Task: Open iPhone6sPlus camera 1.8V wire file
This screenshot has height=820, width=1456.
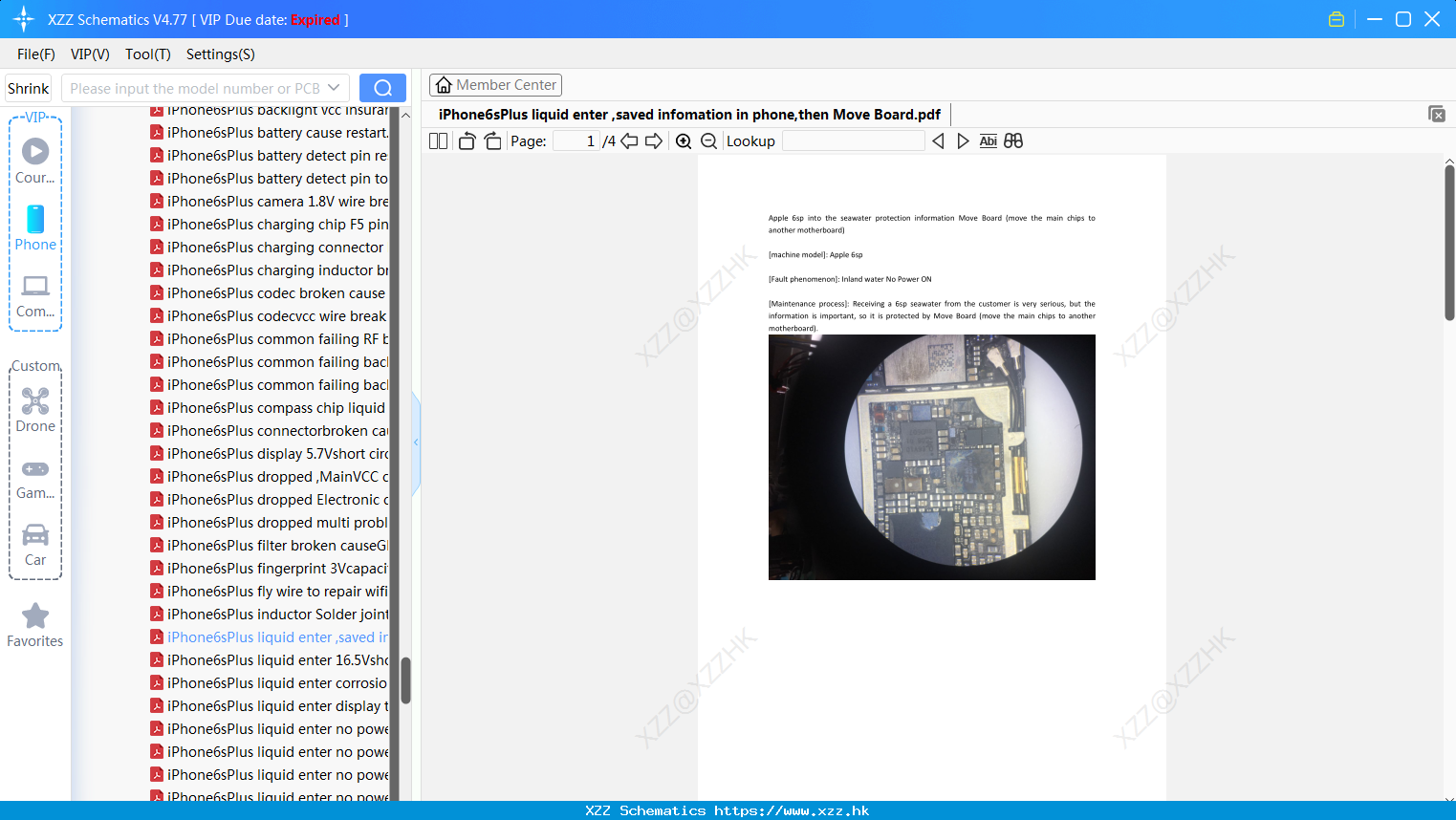Action: (x=270, y=202)
